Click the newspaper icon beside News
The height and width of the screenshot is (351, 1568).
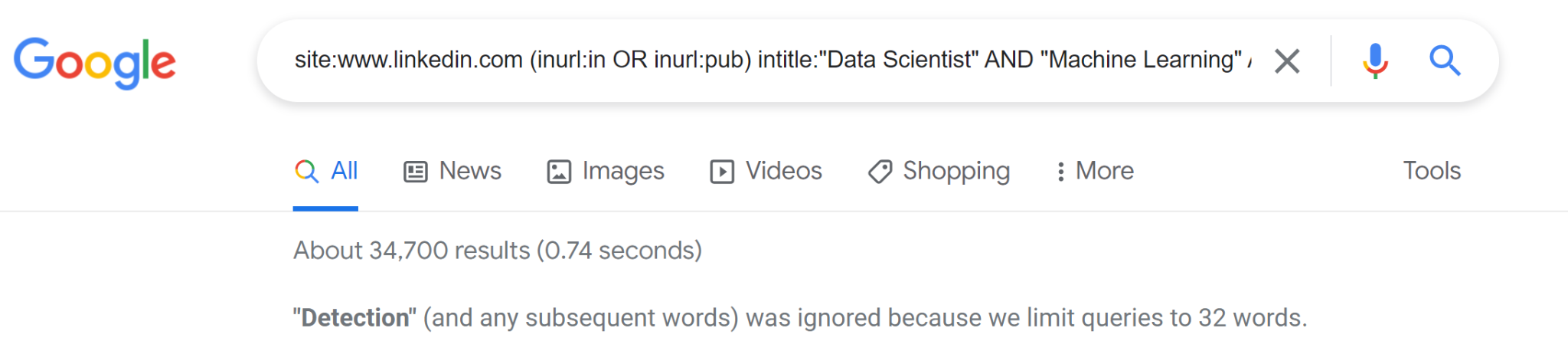click(x=415, y=172)
